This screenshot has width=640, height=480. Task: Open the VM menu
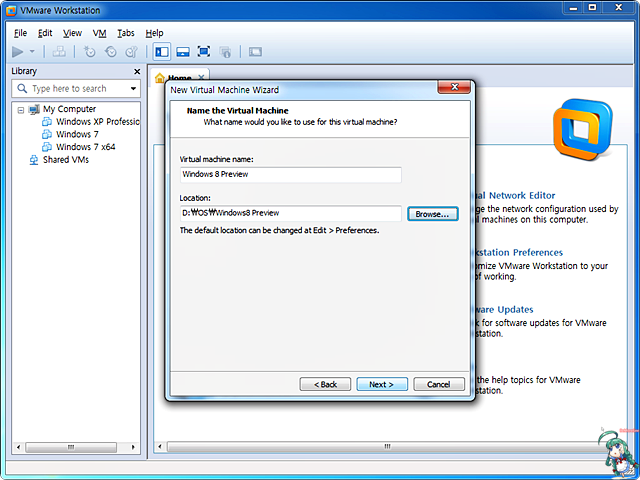tap(99, 33)
